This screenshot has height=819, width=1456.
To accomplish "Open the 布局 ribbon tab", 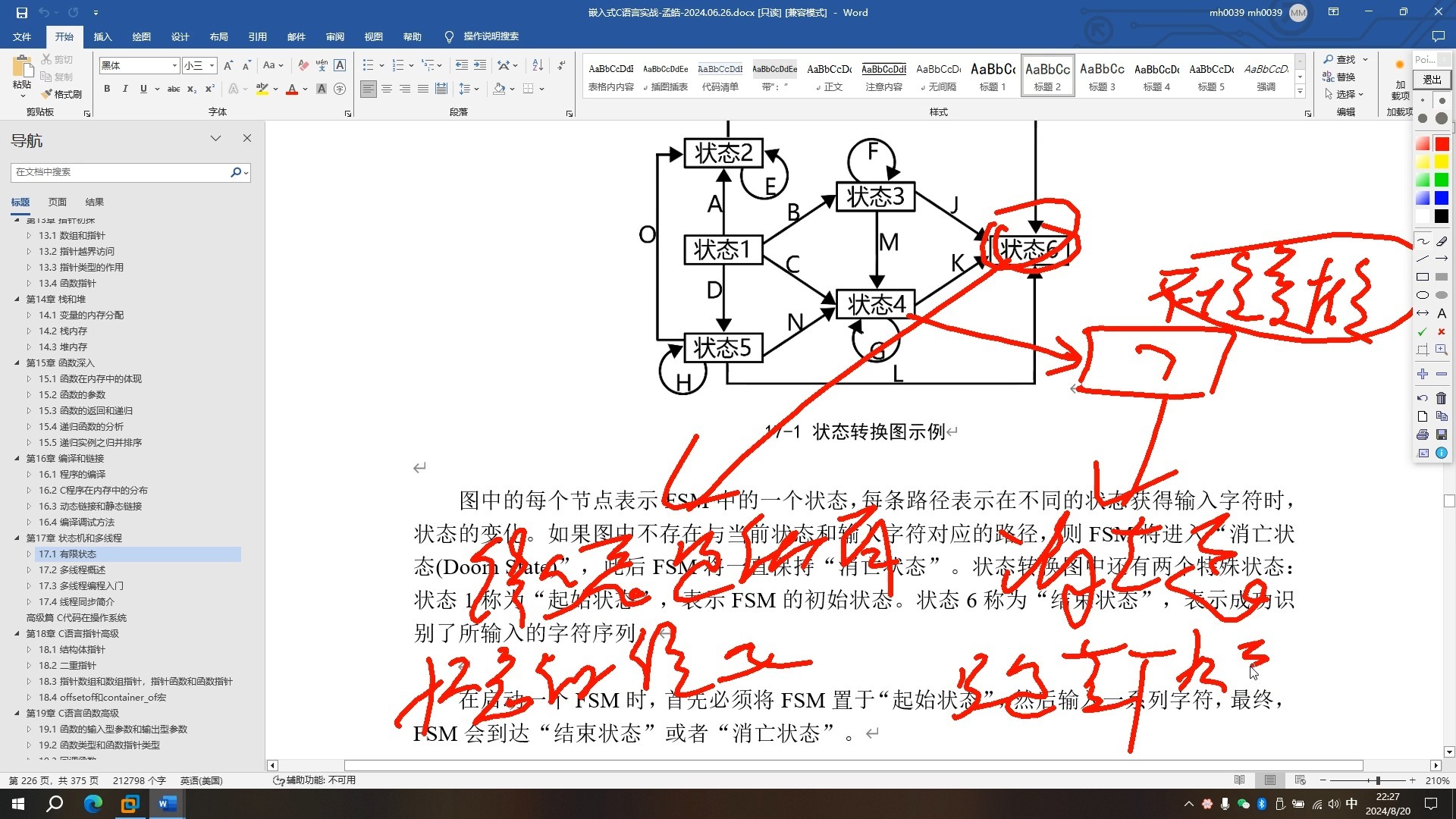I will click(219, 36).
